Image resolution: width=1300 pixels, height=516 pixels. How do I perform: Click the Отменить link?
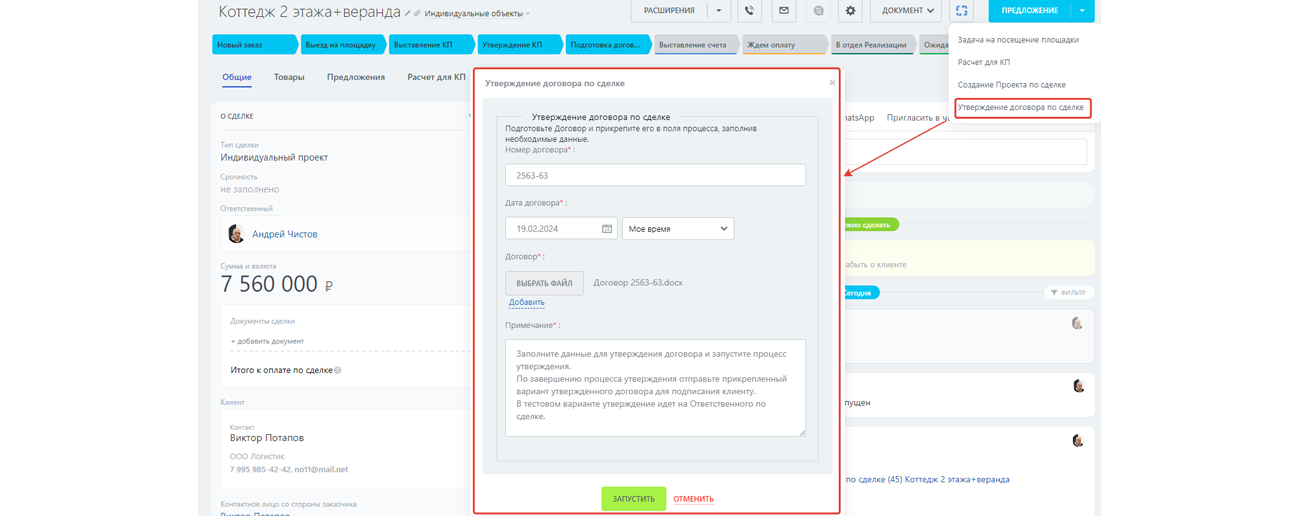pyautogui.click(x=693, y=499)
